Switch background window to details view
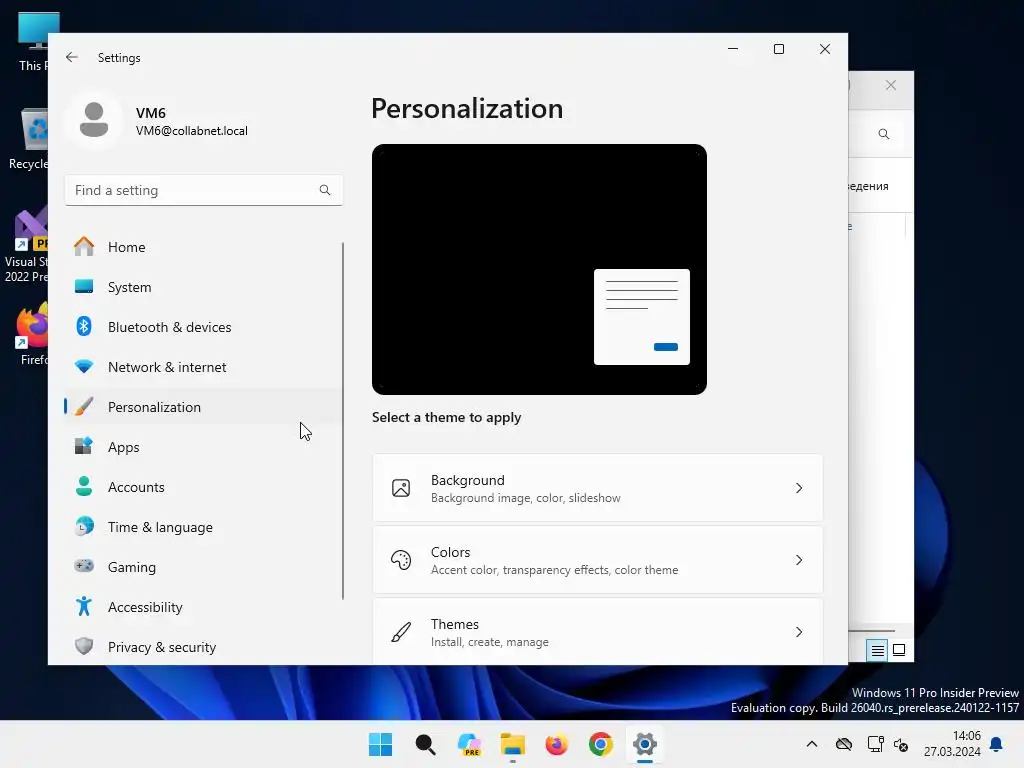 878,650
